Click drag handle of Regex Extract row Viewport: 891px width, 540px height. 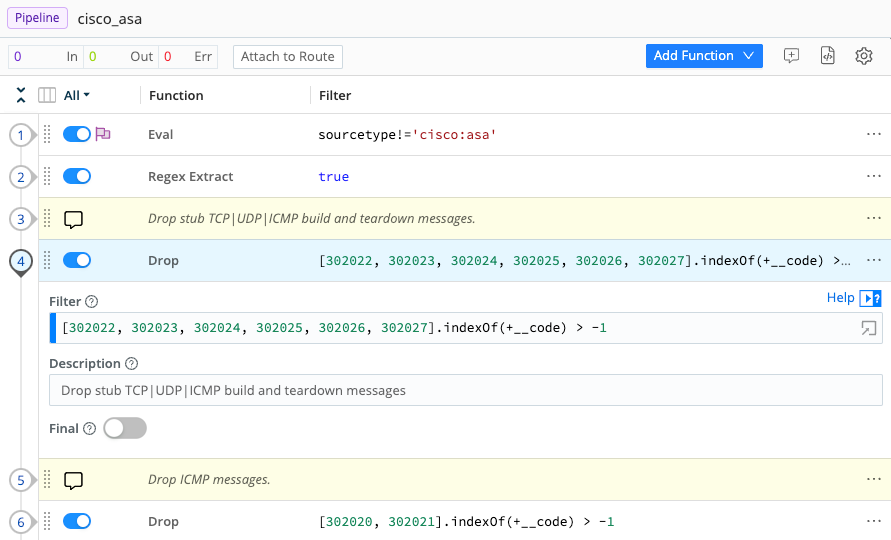tap(47, 176)
